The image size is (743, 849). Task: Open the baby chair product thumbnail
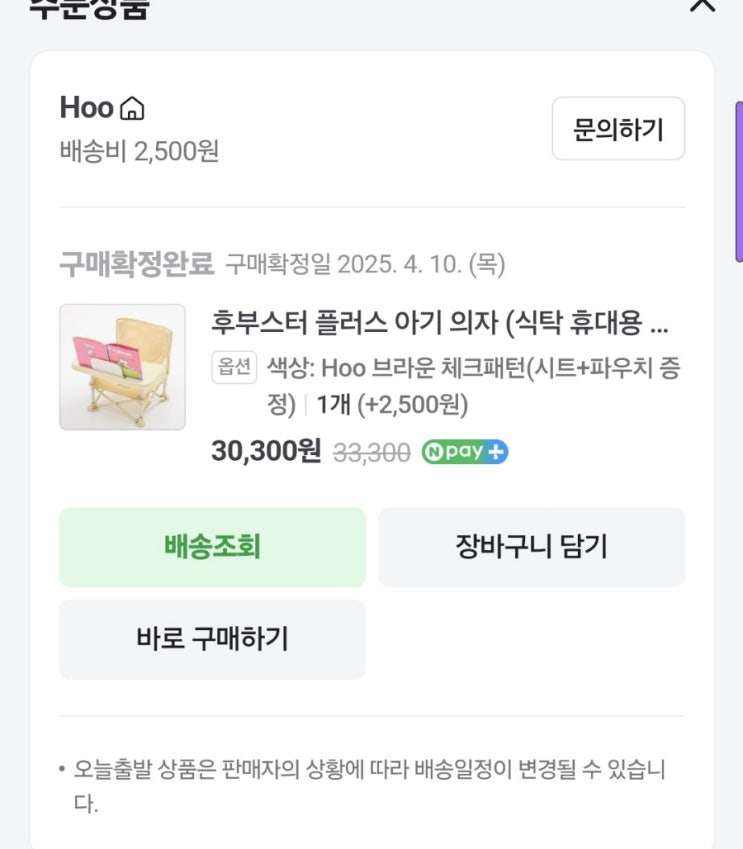(122, 367)
